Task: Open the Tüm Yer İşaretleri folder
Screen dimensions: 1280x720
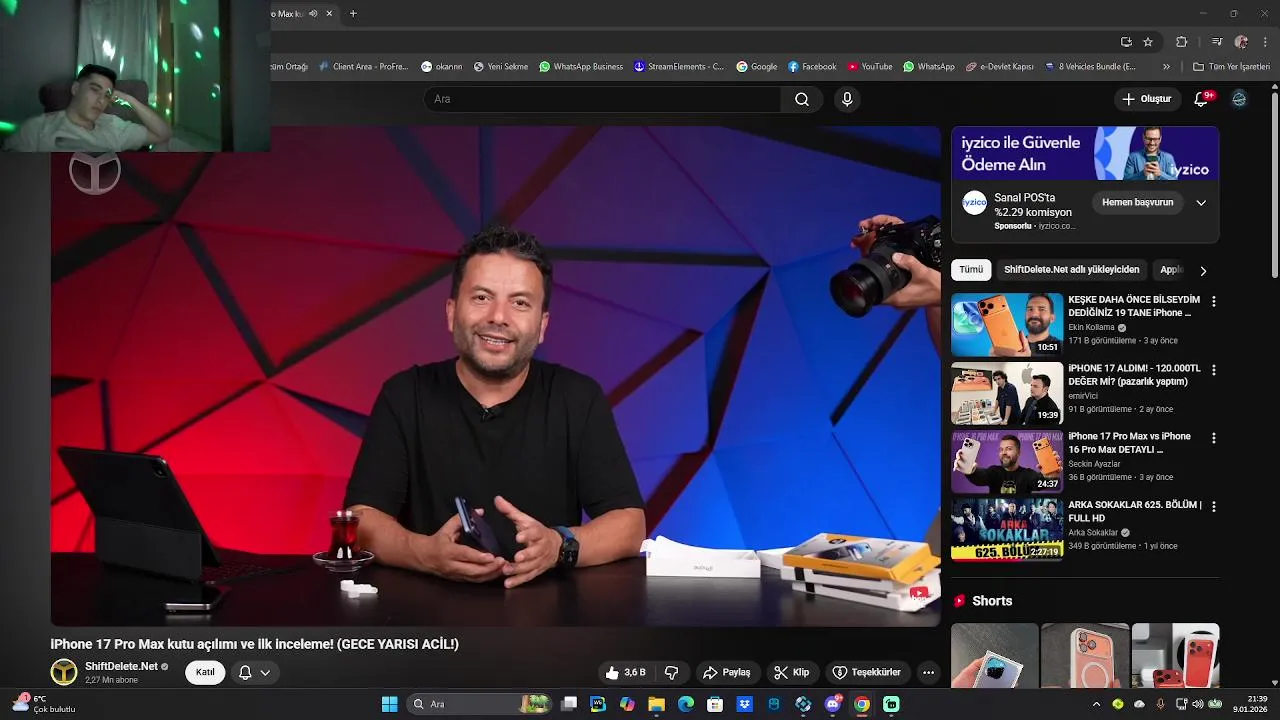Action: [x=1232, y=67]
